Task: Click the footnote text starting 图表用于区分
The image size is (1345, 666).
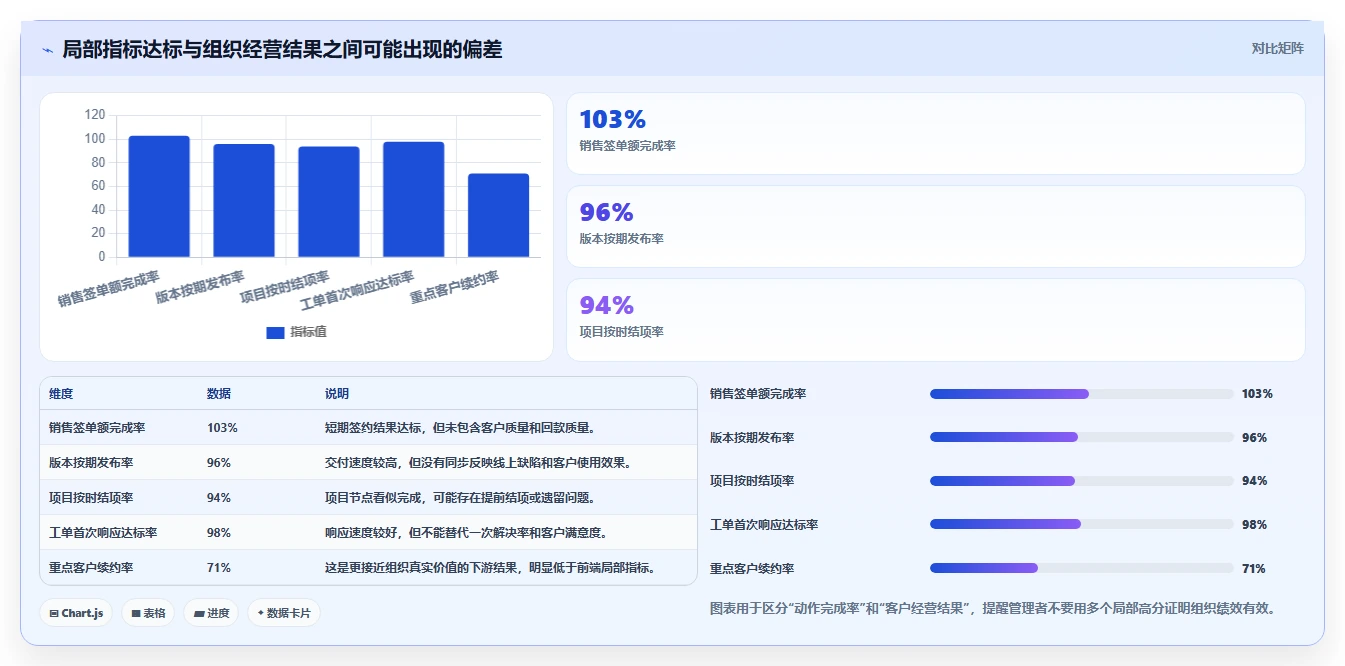Action: click(992, 608)
